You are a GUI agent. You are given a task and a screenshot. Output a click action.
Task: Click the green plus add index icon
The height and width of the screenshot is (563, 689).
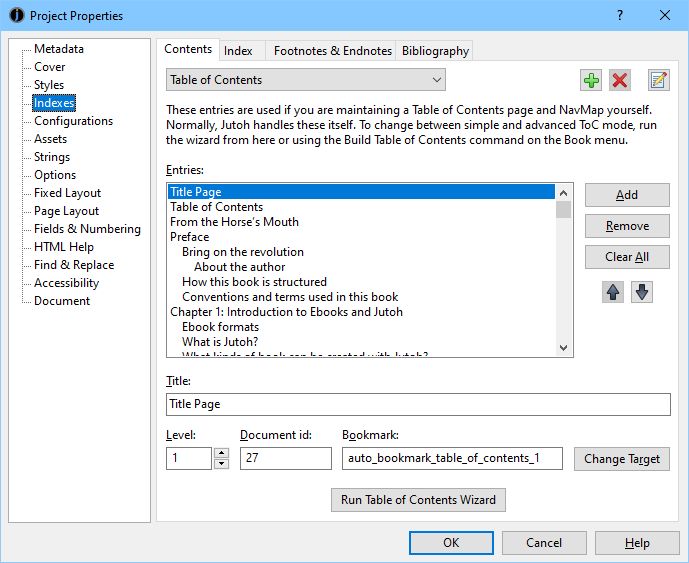tap(591, 80)
